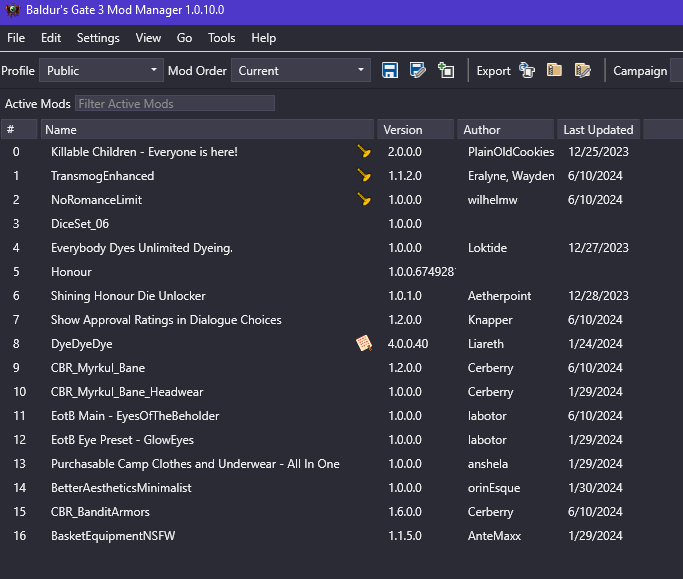Image resolution: width=683 pixels, height=579 pixels.
Task: Open the Profile dropdown showing Public
Action: pyautogui.click(x=101, y=70)
